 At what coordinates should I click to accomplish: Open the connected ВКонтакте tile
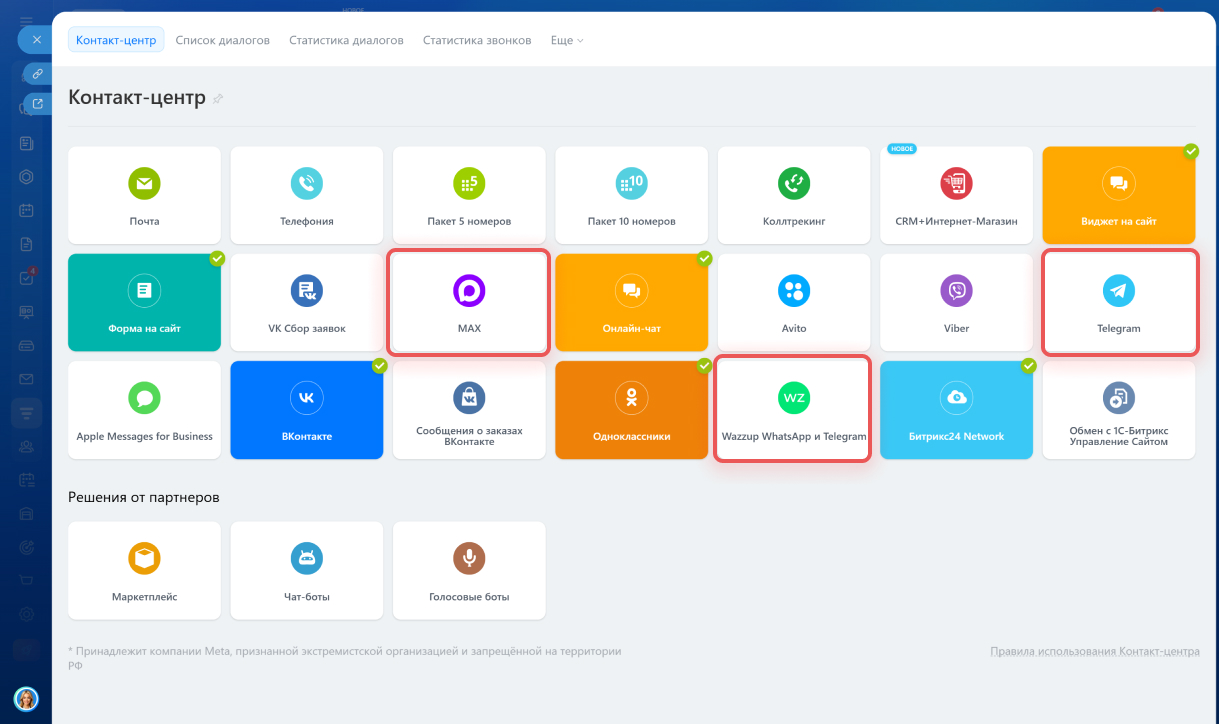point(306,410)
